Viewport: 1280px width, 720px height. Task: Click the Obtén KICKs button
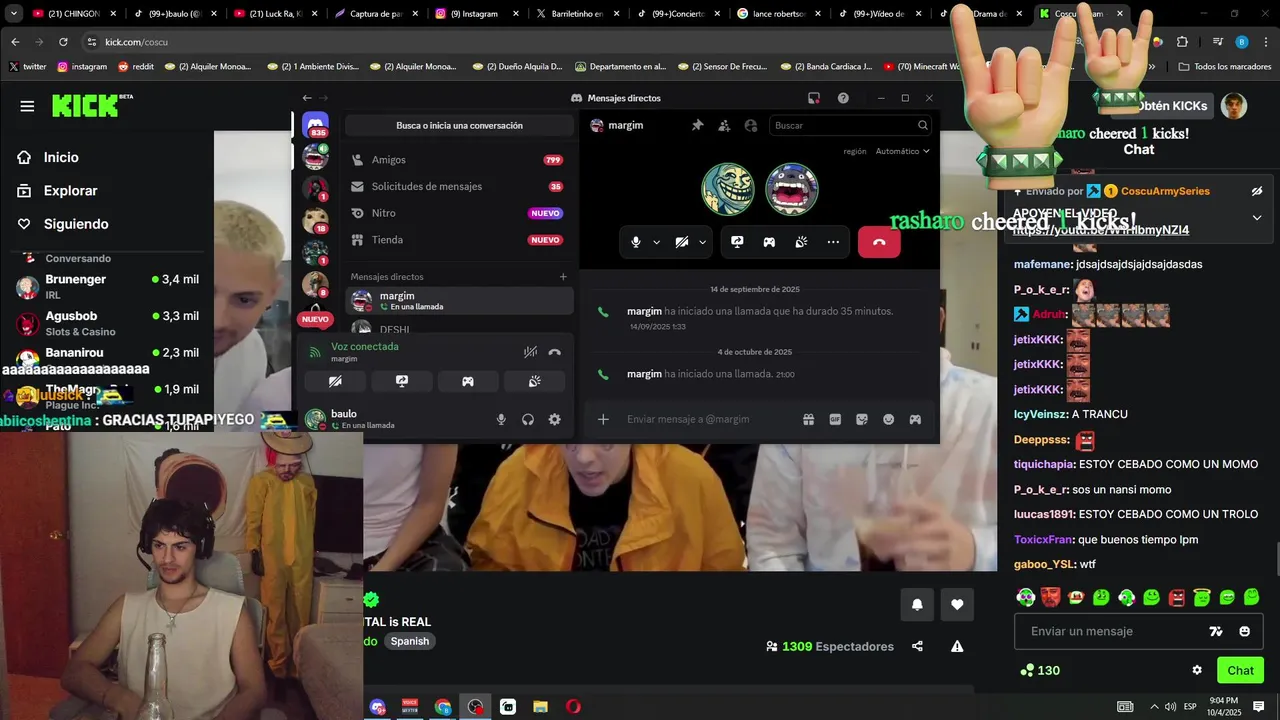click(1163, 106)
